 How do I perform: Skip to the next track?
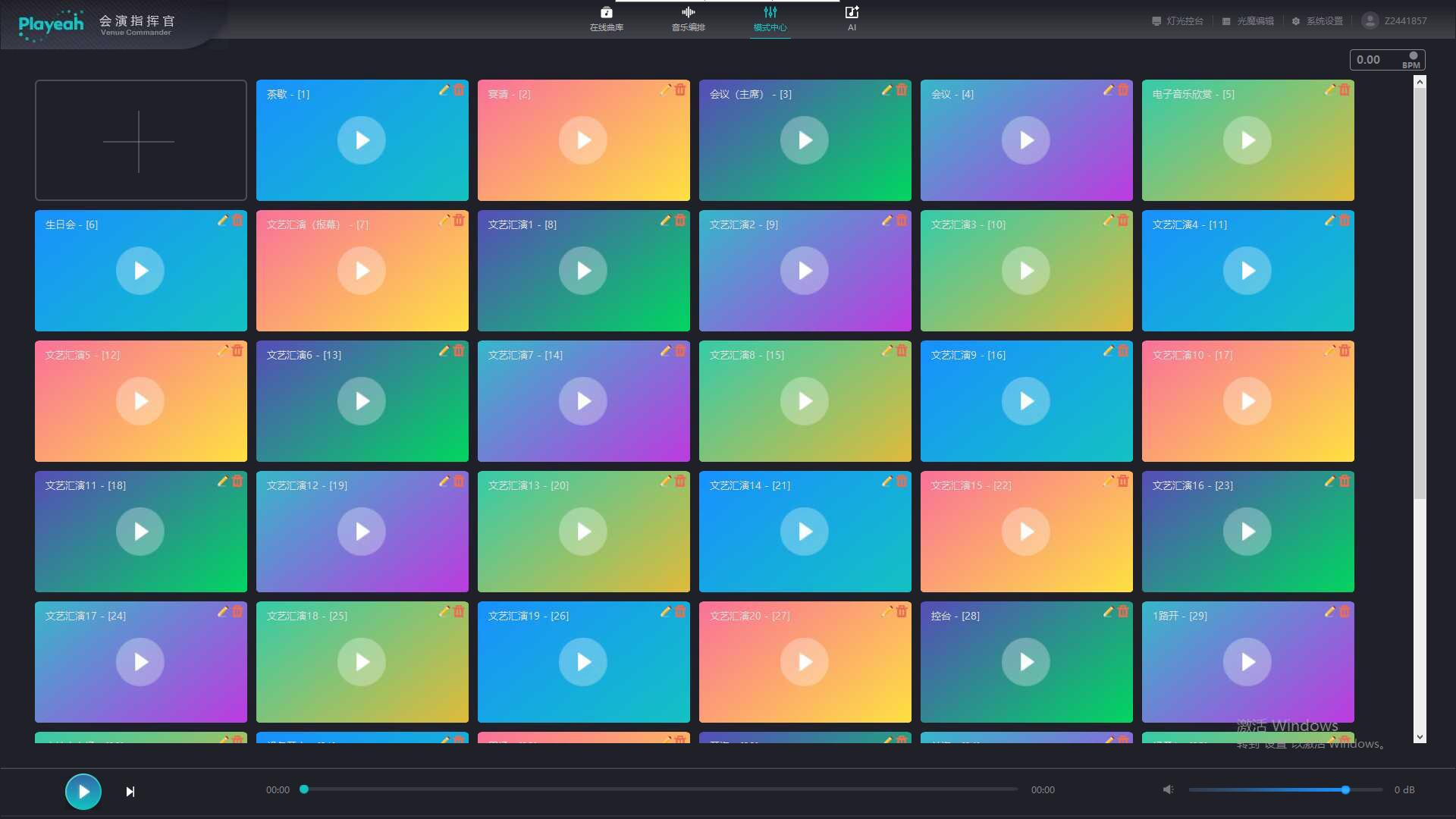[130, 792]
